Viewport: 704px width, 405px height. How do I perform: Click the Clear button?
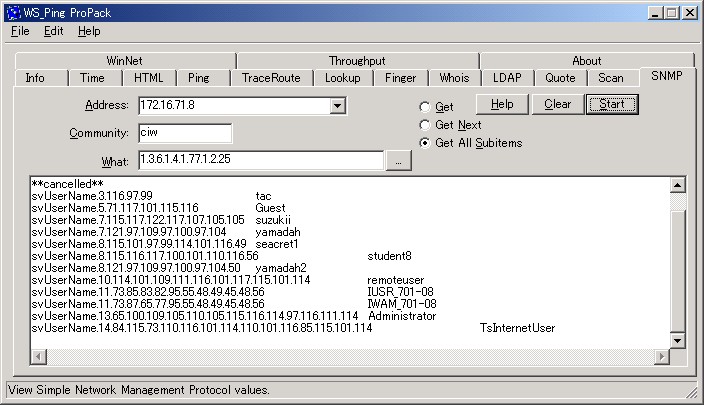[x=558, y=104]
